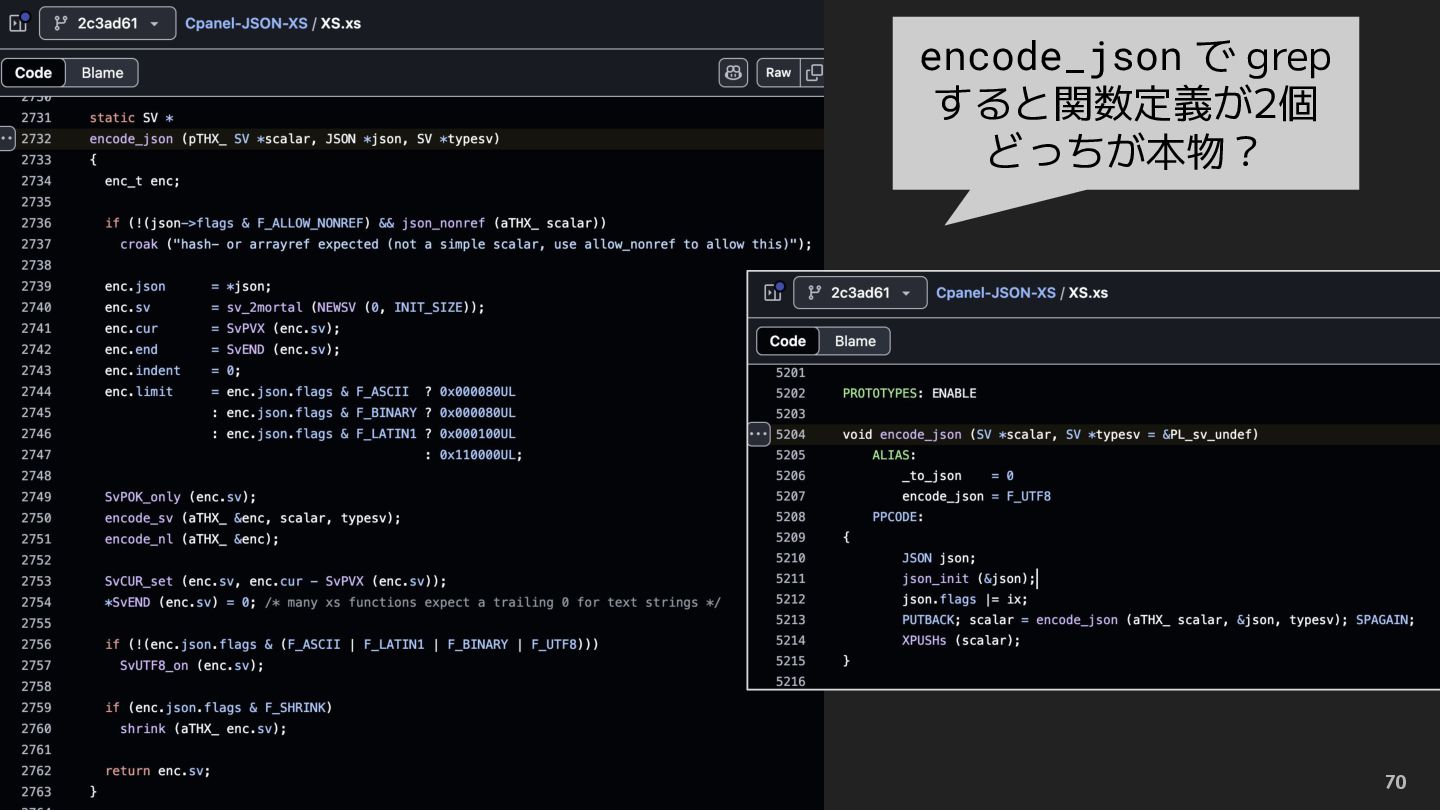This screenshot has width=1440, height=810.
Task: Click the three-dots icon at line 2732
Action: pos(7,139)
